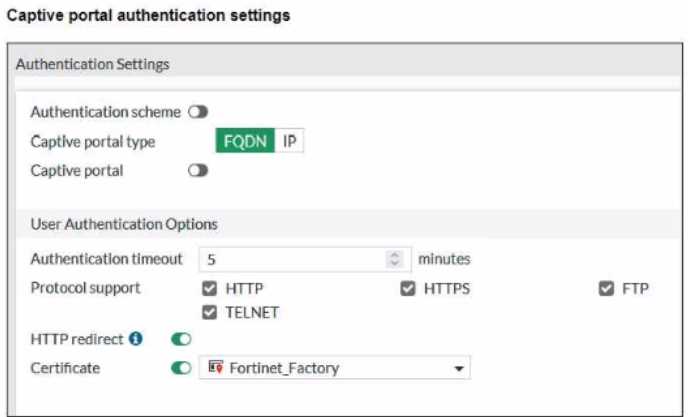This screenshot has height=417, width=688.
Task: Deselect the TELNET protocol checkbox
Action: coord(209,312)
